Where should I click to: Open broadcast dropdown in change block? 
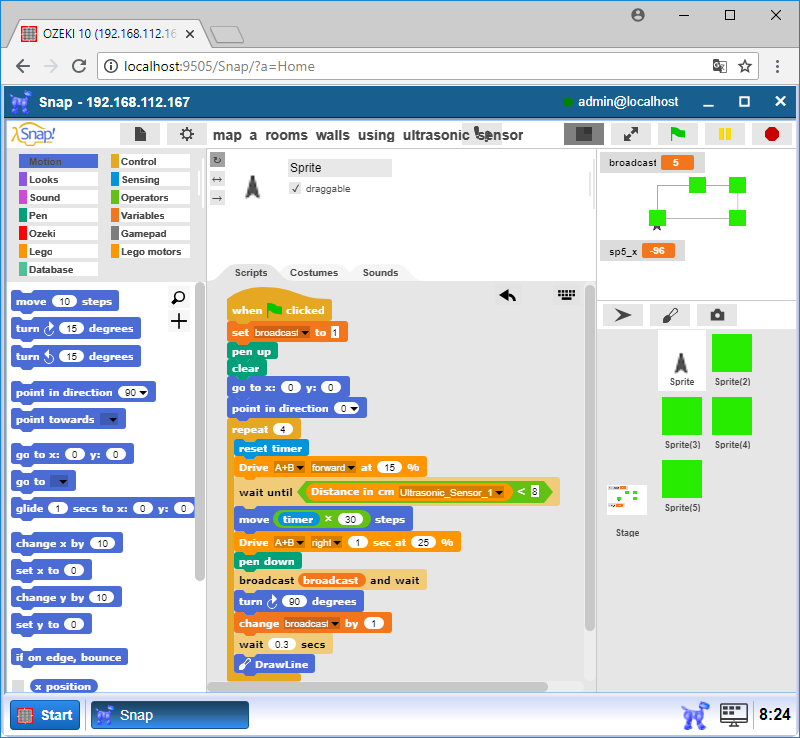point(335,624)
